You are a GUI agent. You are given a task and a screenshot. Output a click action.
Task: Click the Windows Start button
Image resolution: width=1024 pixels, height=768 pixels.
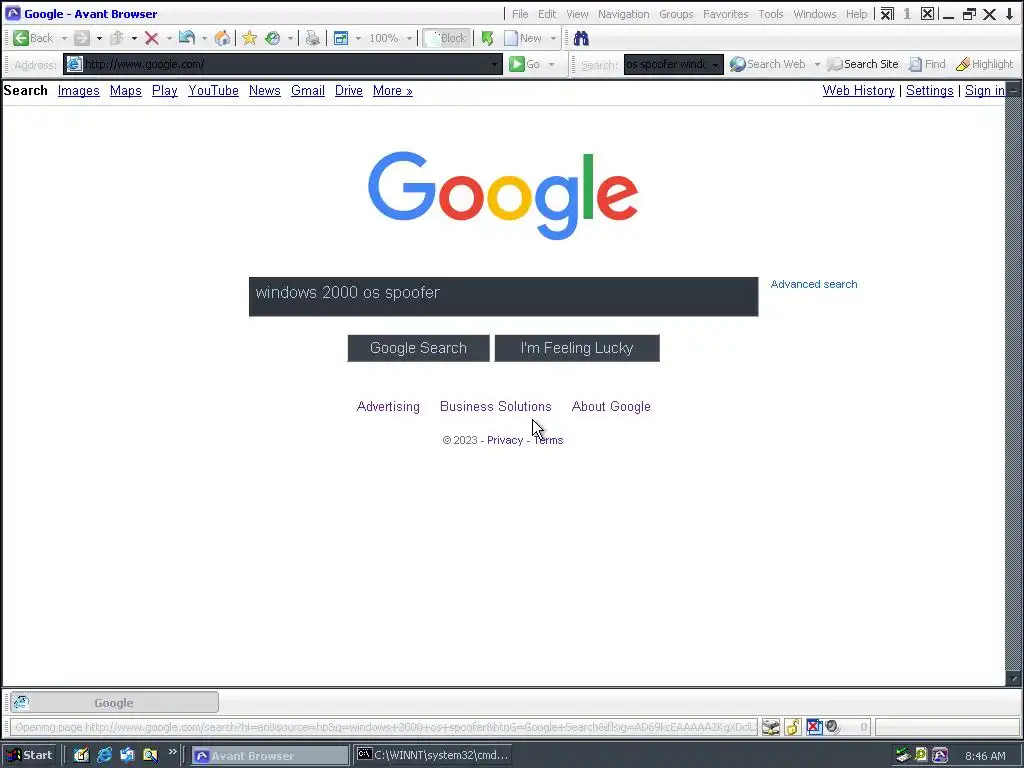pyautogui.click(x=29, y=756)
